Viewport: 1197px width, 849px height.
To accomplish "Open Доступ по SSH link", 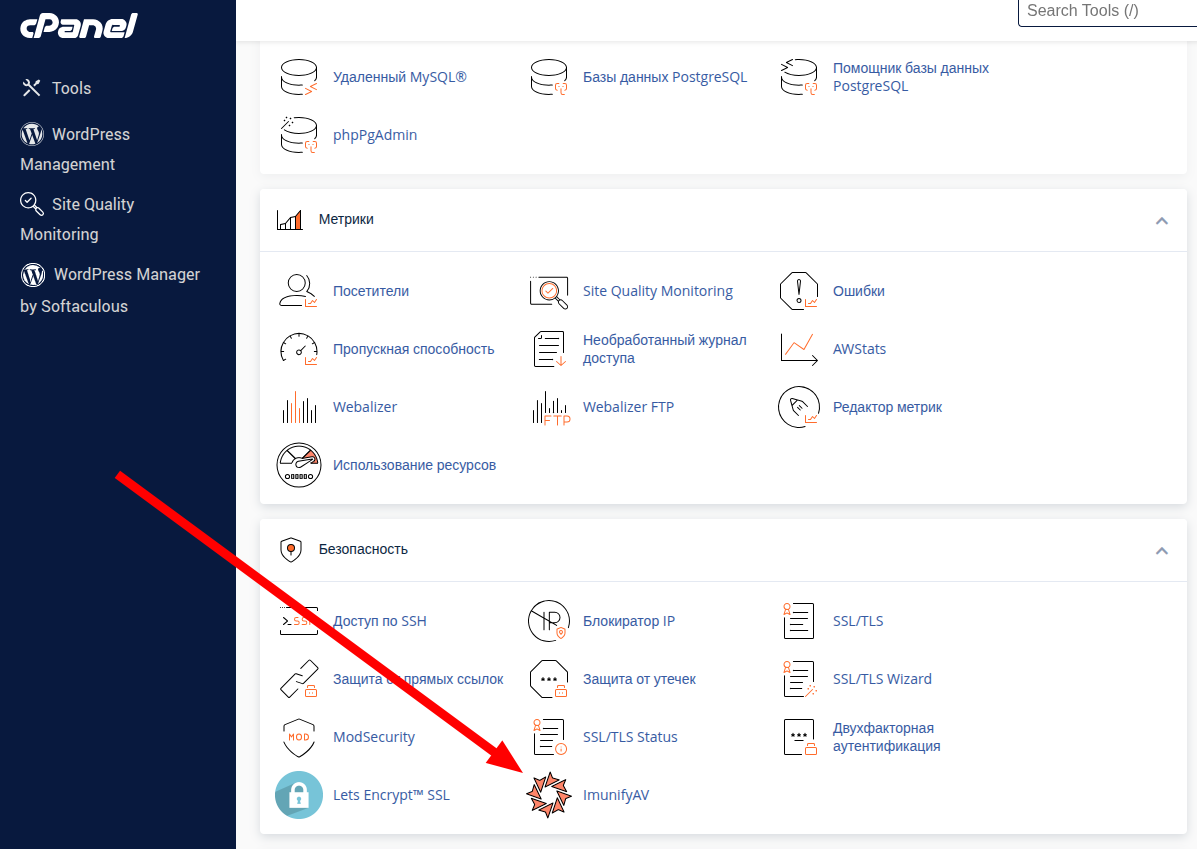I will pyautogui.click(x=379, y=621).
